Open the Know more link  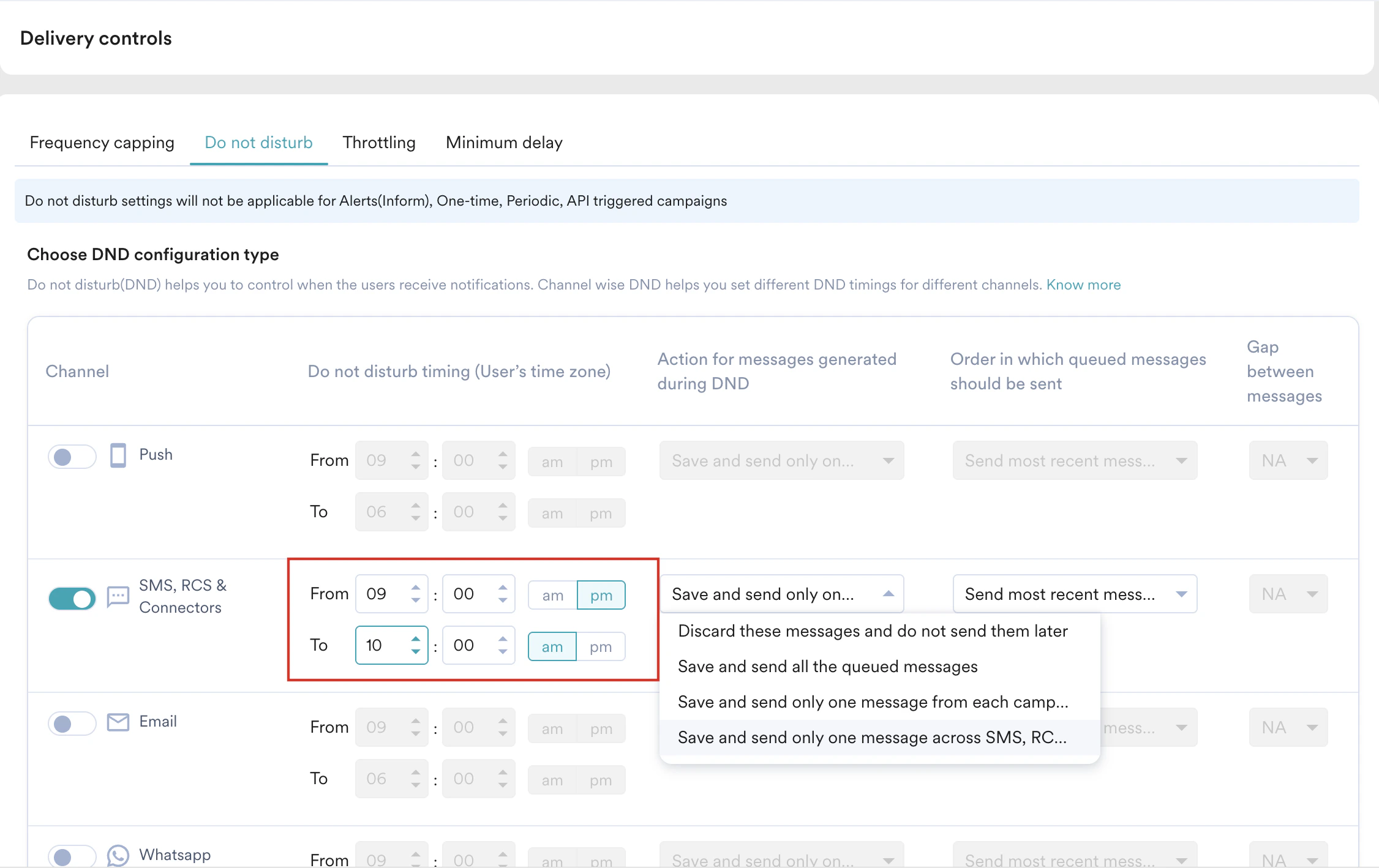pos(1083,285)
